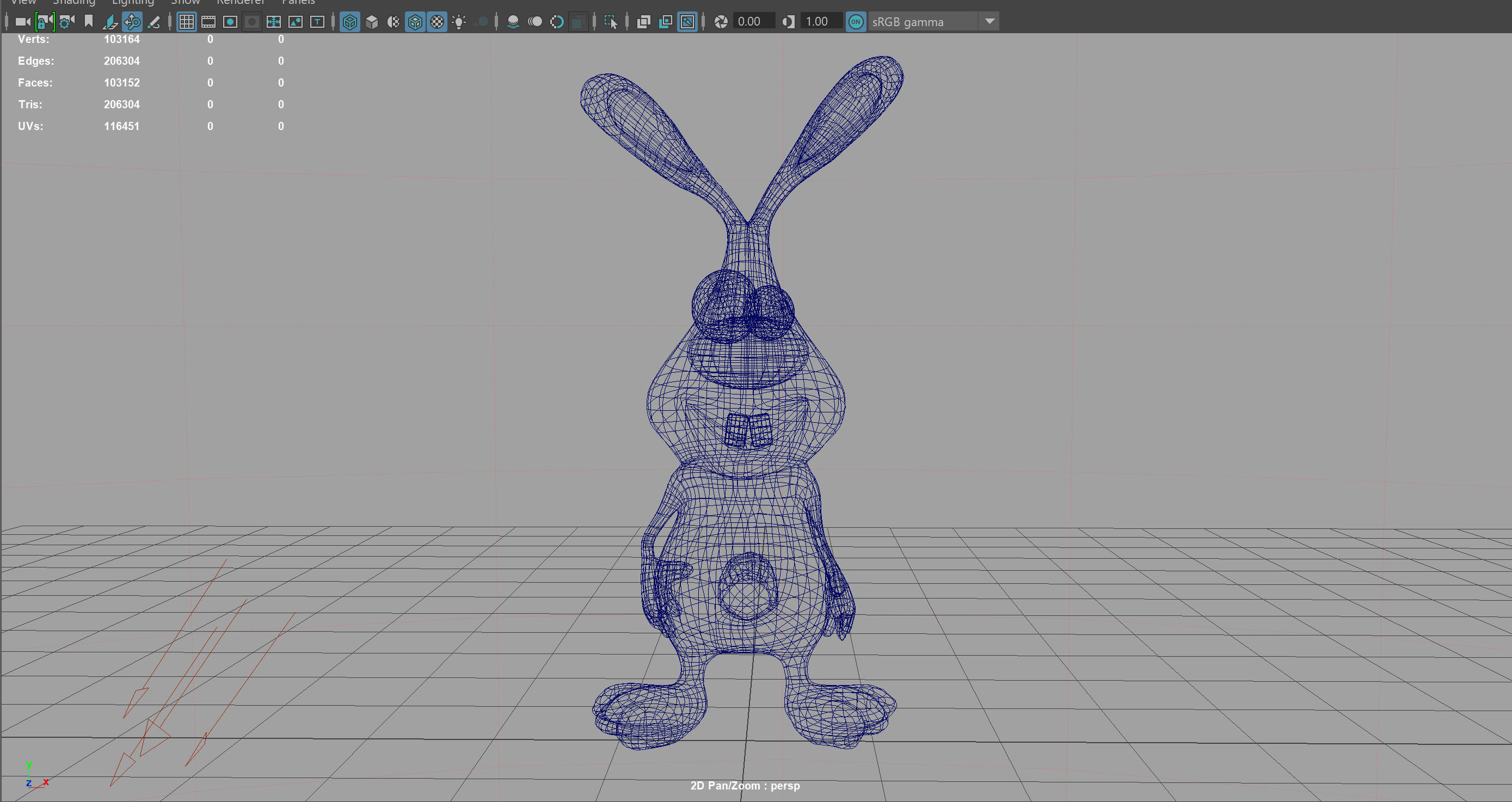Image resolution: width=1512 pixels, height=802 pixels.
Task: Click the Exposure aperture icon
Action: tap(721, 22)
